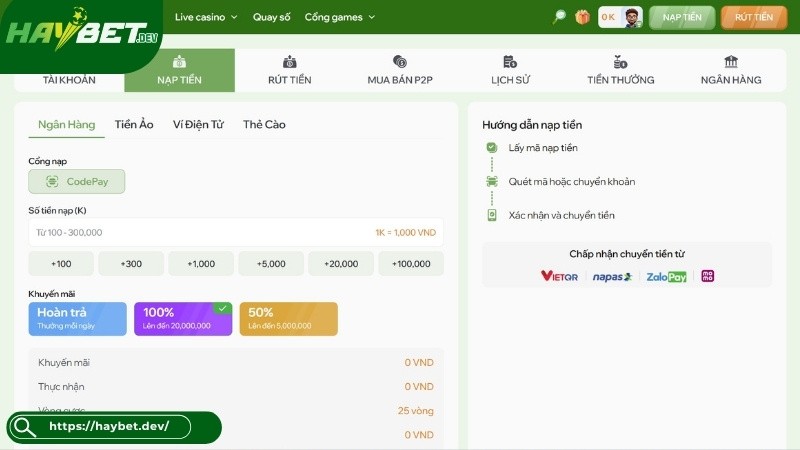This screenshot has width=800, height=450.
Task: Open the gift box promotions icon
Action: (x=582, y=17)
